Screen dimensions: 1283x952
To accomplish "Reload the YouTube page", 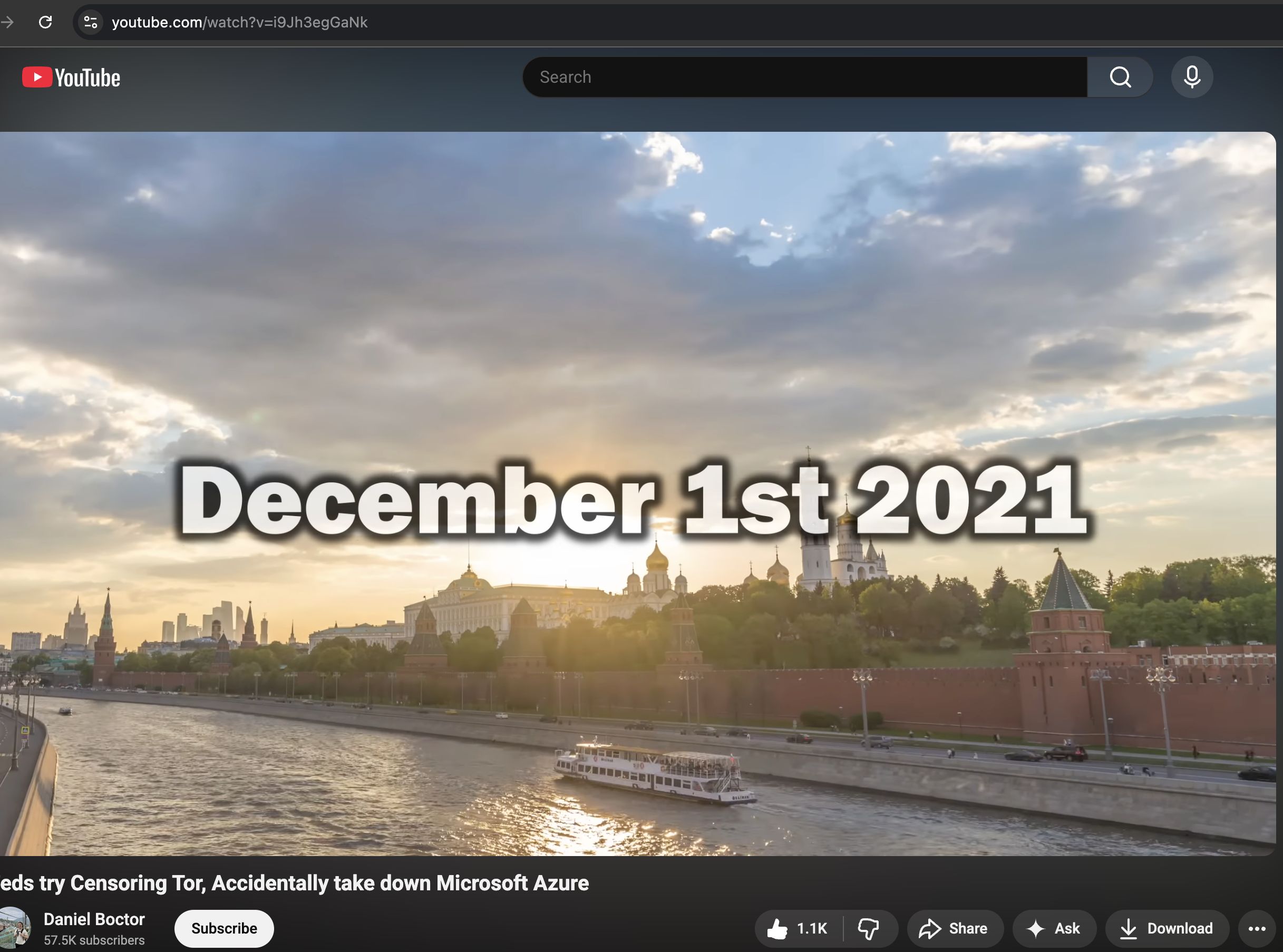I will [x=45, y=23].
